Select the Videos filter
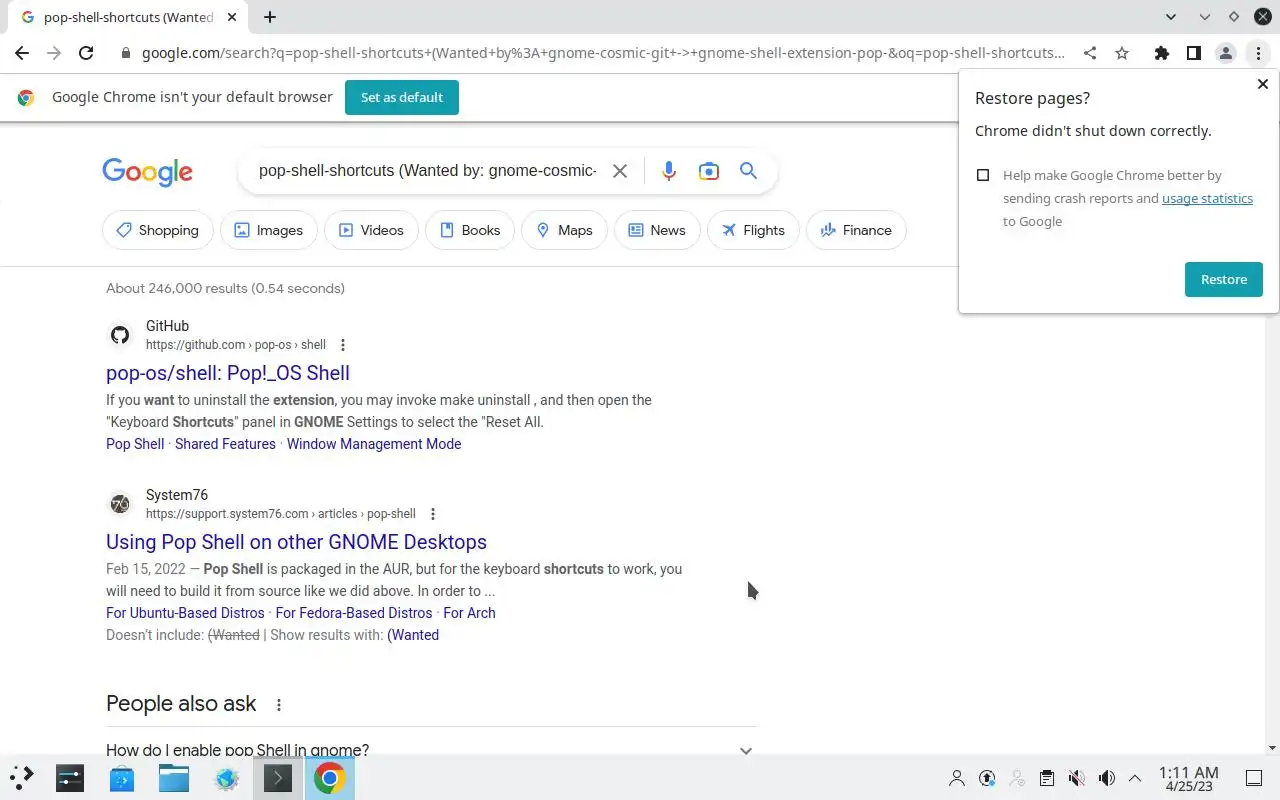The height and width of the screenshot is (800, 1280). (371, 230)
